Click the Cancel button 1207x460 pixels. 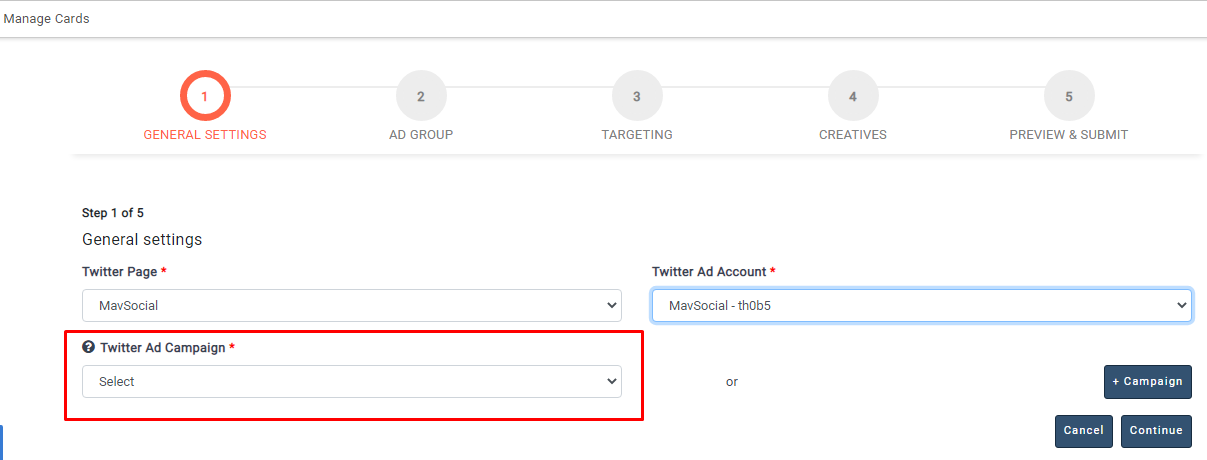[x=1083, y=431]
